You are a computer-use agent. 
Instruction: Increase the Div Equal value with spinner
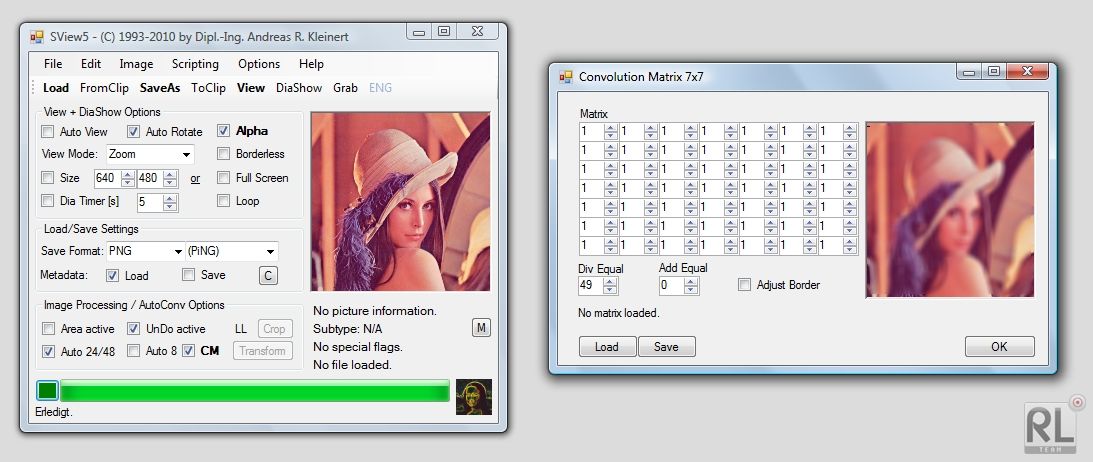click(x=610, y=281)
